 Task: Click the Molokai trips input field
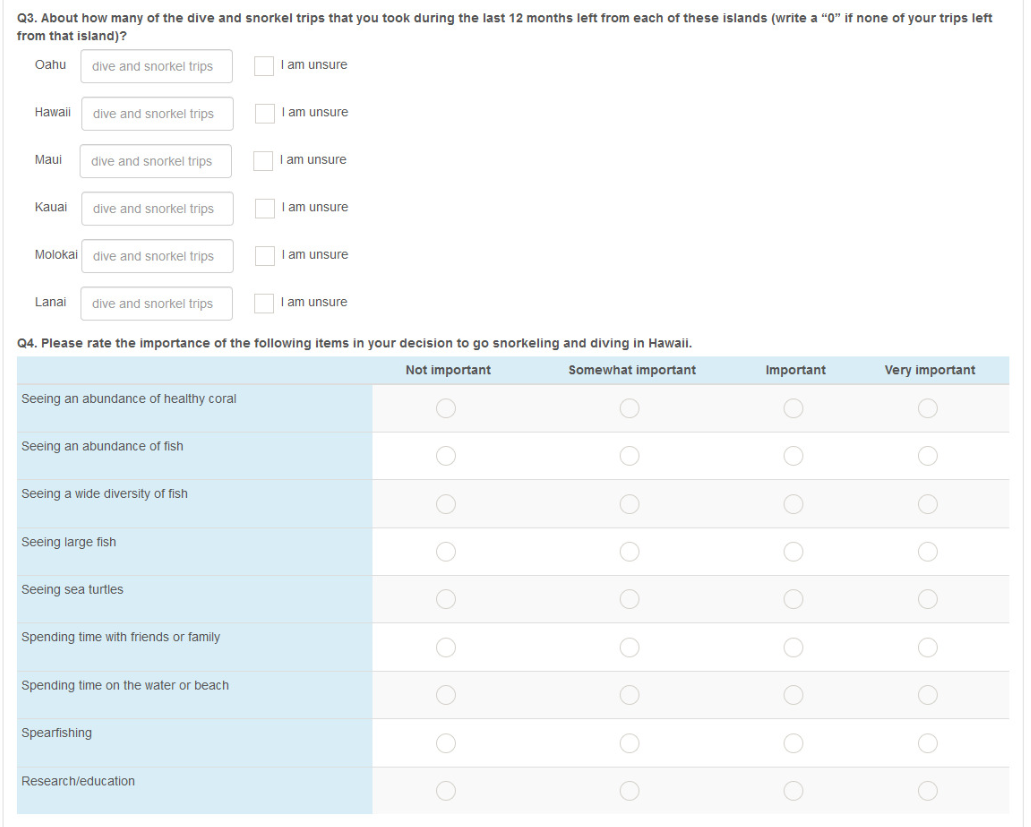pyautogui.click(x=157, y=256)
